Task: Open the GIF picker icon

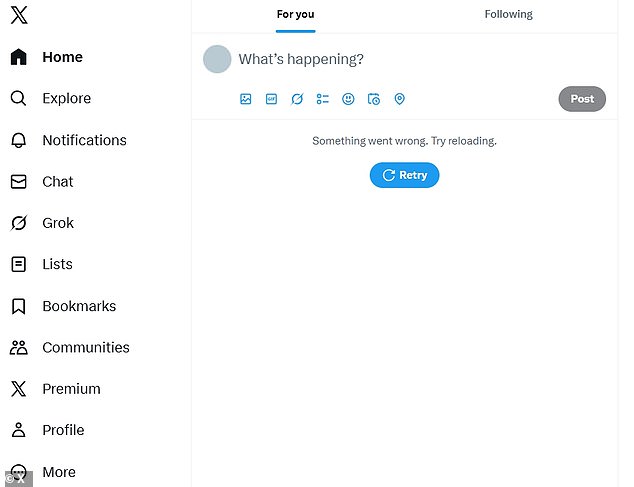Action: click(x=271, y=99)
